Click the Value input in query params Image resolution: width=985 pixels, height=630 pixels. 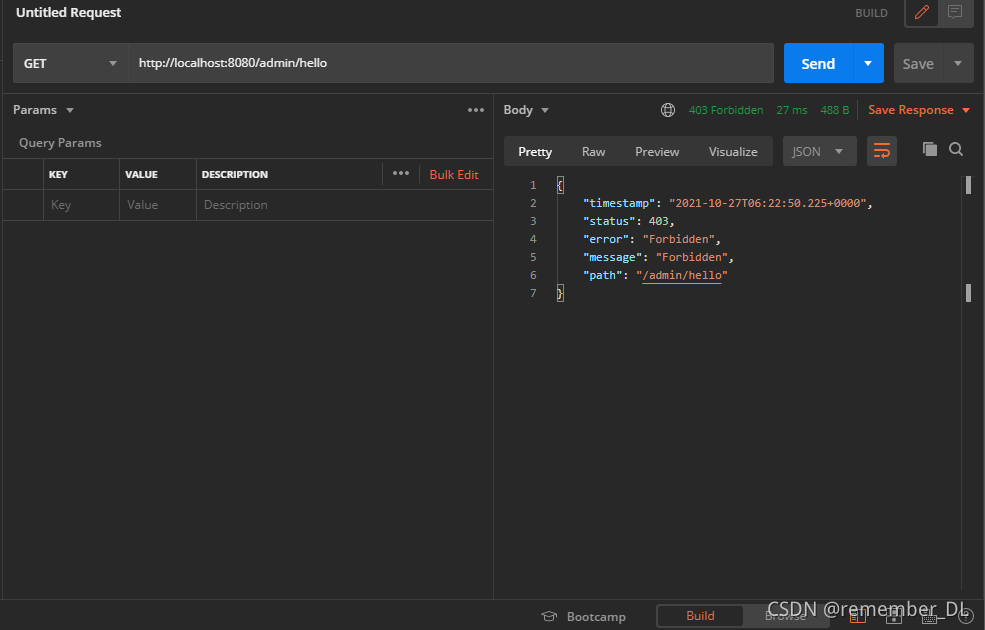[158, 205]
